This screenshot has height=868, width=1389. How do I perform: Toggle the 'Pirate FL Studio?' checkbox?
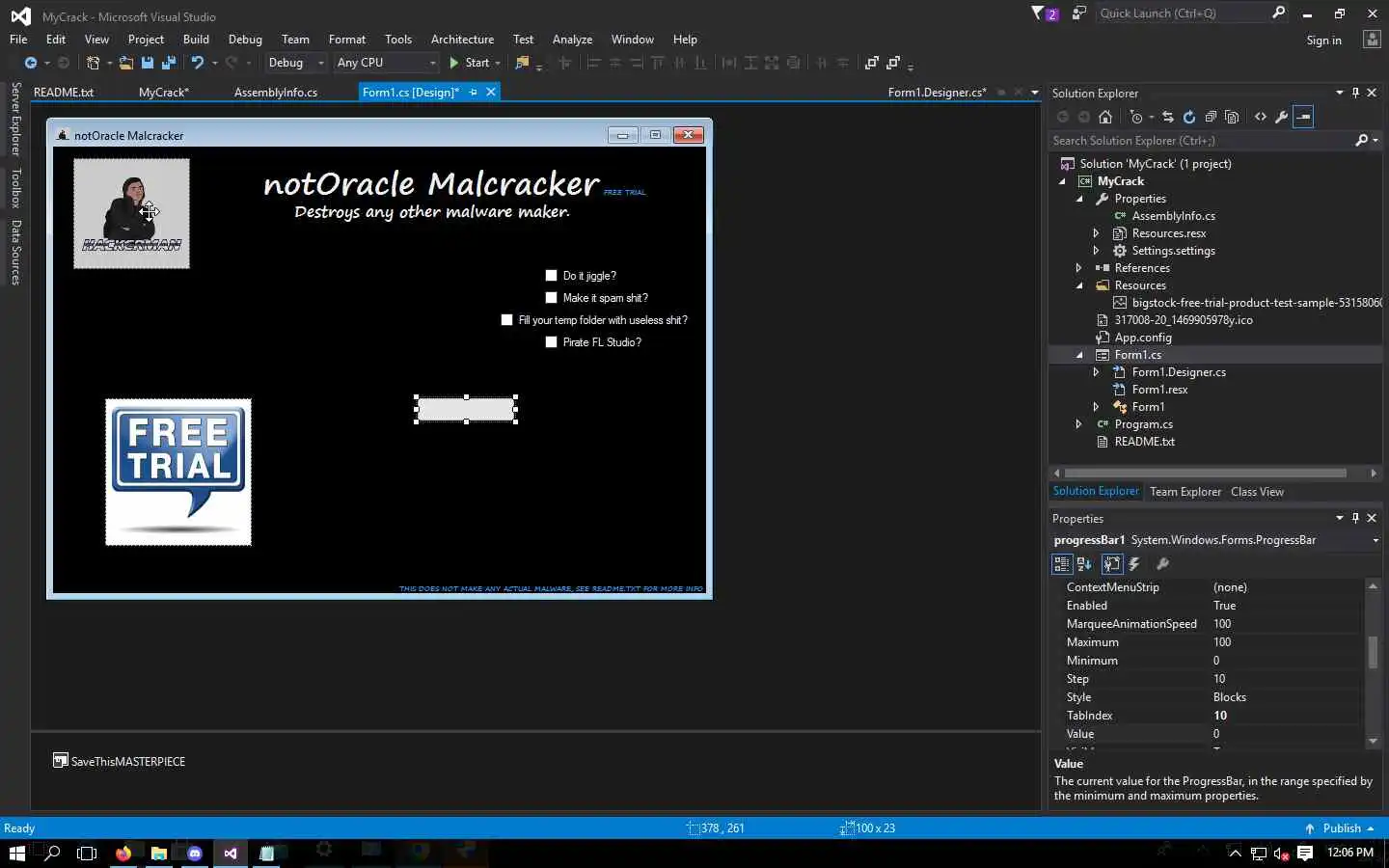(x=552, y=342)
